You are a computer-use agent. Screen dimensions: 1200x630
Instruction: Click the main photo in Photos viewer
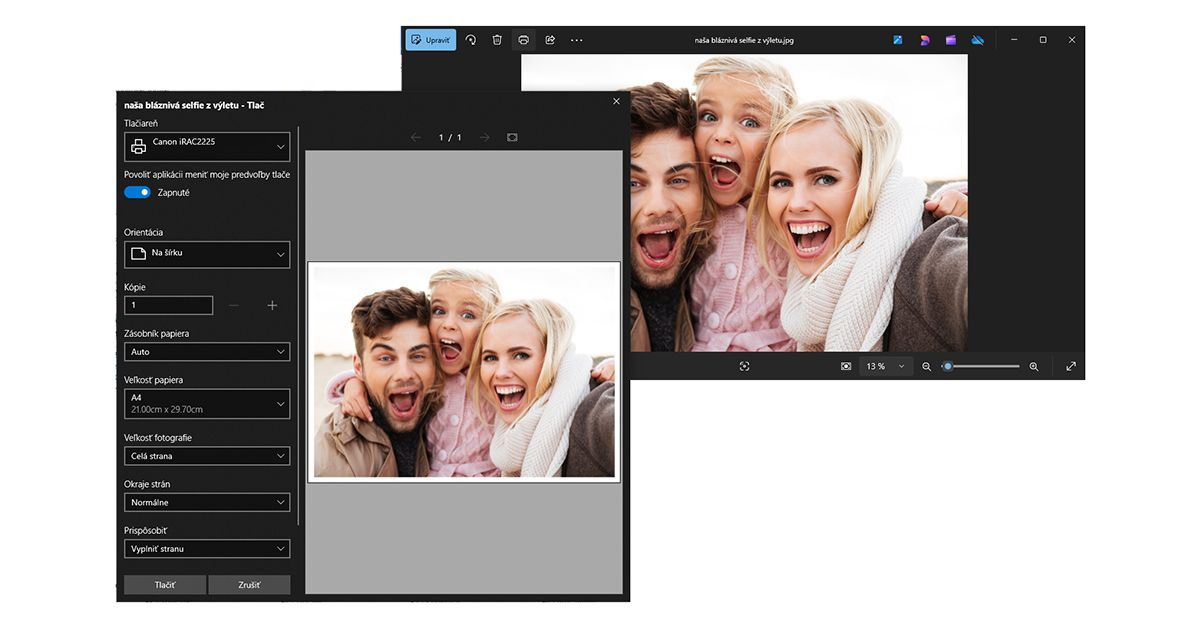[744, 202]
